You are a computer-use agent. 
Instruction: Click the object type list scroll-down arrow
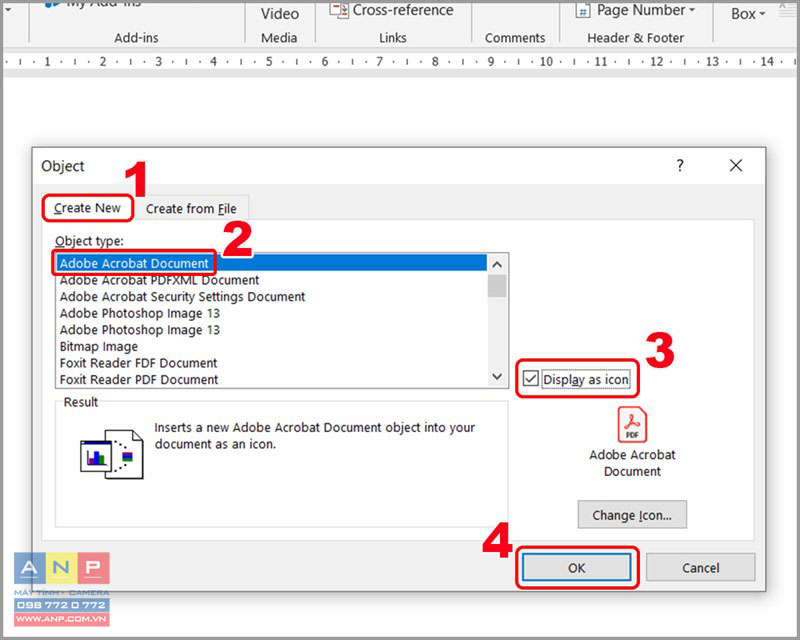497,377
